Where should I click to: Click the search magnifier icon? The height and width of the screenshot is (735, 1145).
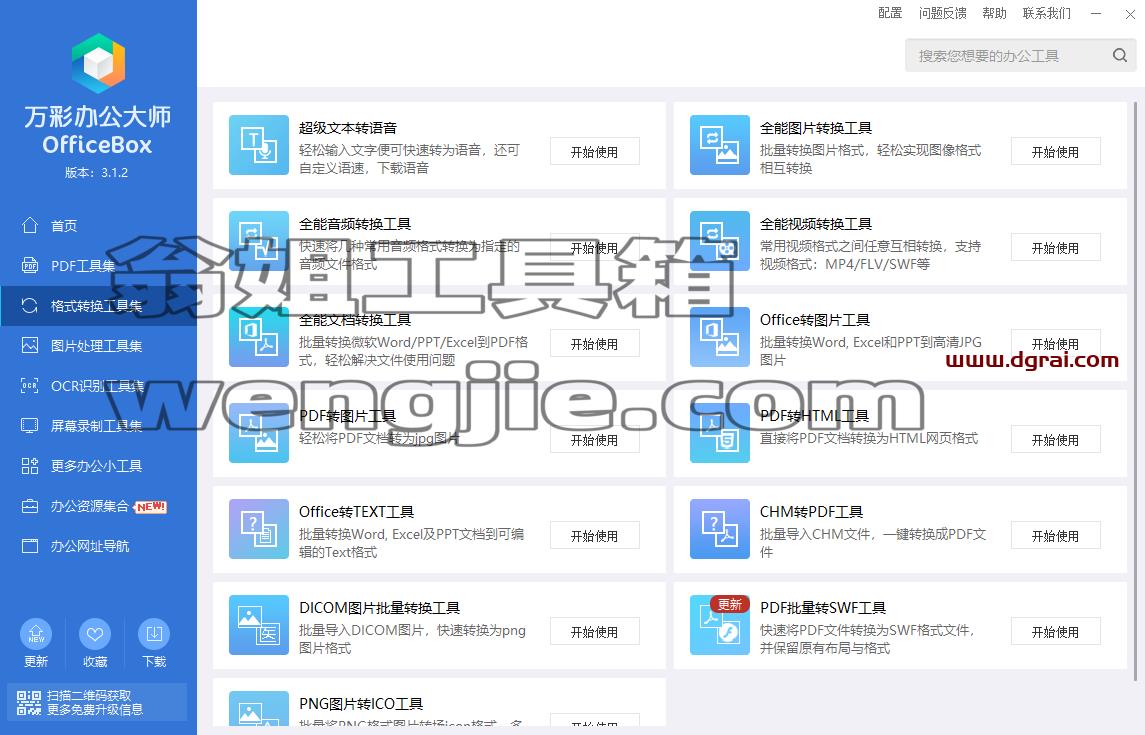[1119, 55]
